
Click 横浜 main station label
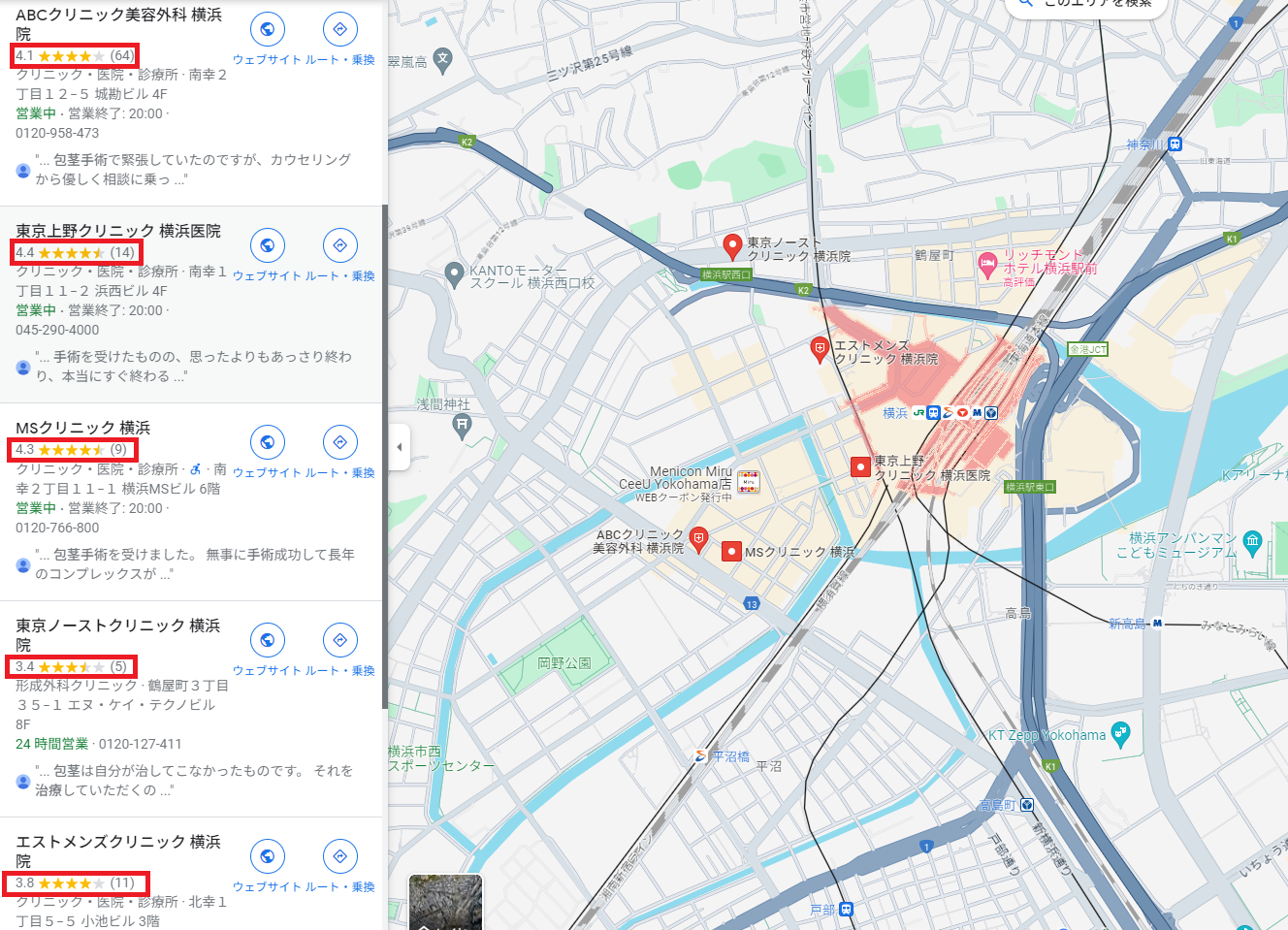pos(895,413)
